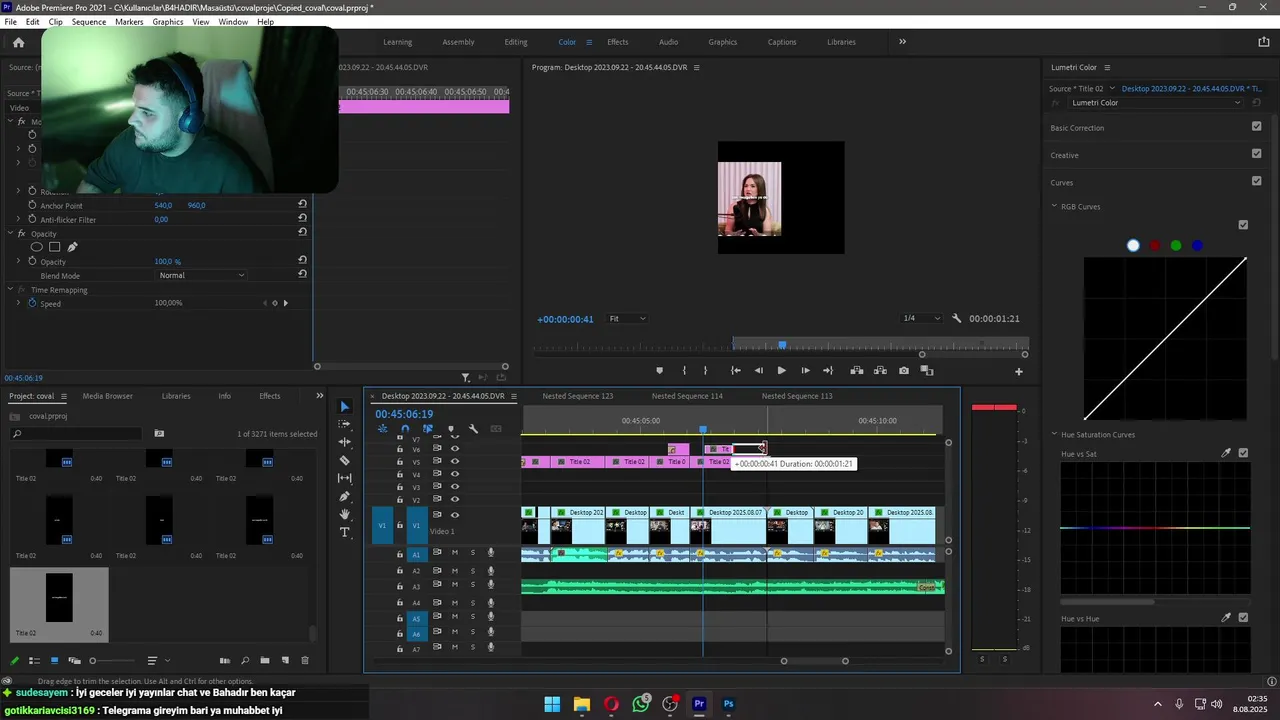The height and width of the screenshot is (720, 1280).
Task: Open Blend Mode Normal dropdown
Action: pyautogui.click(x=201, y=275)
